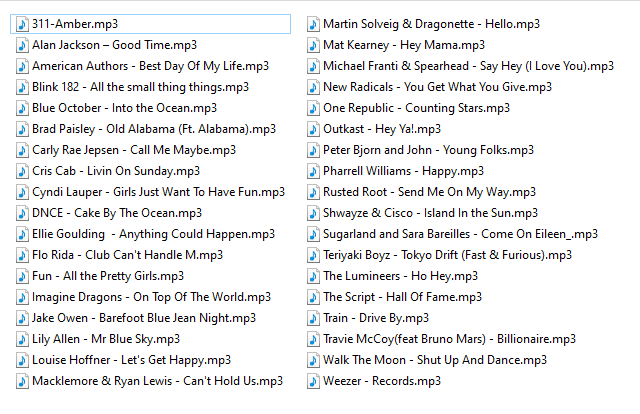
Task: Click the Pharrell Williams - Happy file icon
Action: (313, 171)
